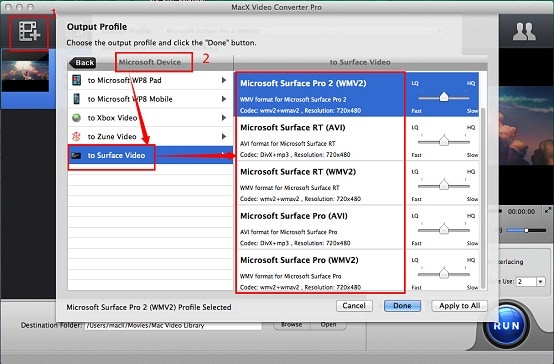Expand the to Zune Video arrow

point(224,136)
